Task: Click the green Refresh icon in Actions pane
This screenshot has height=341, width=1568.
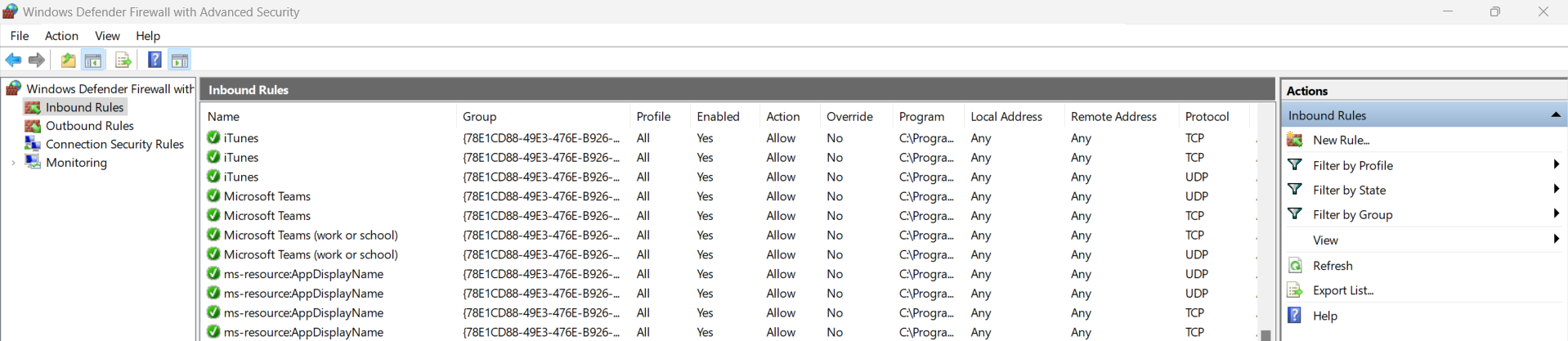Action: (1295, 266)
